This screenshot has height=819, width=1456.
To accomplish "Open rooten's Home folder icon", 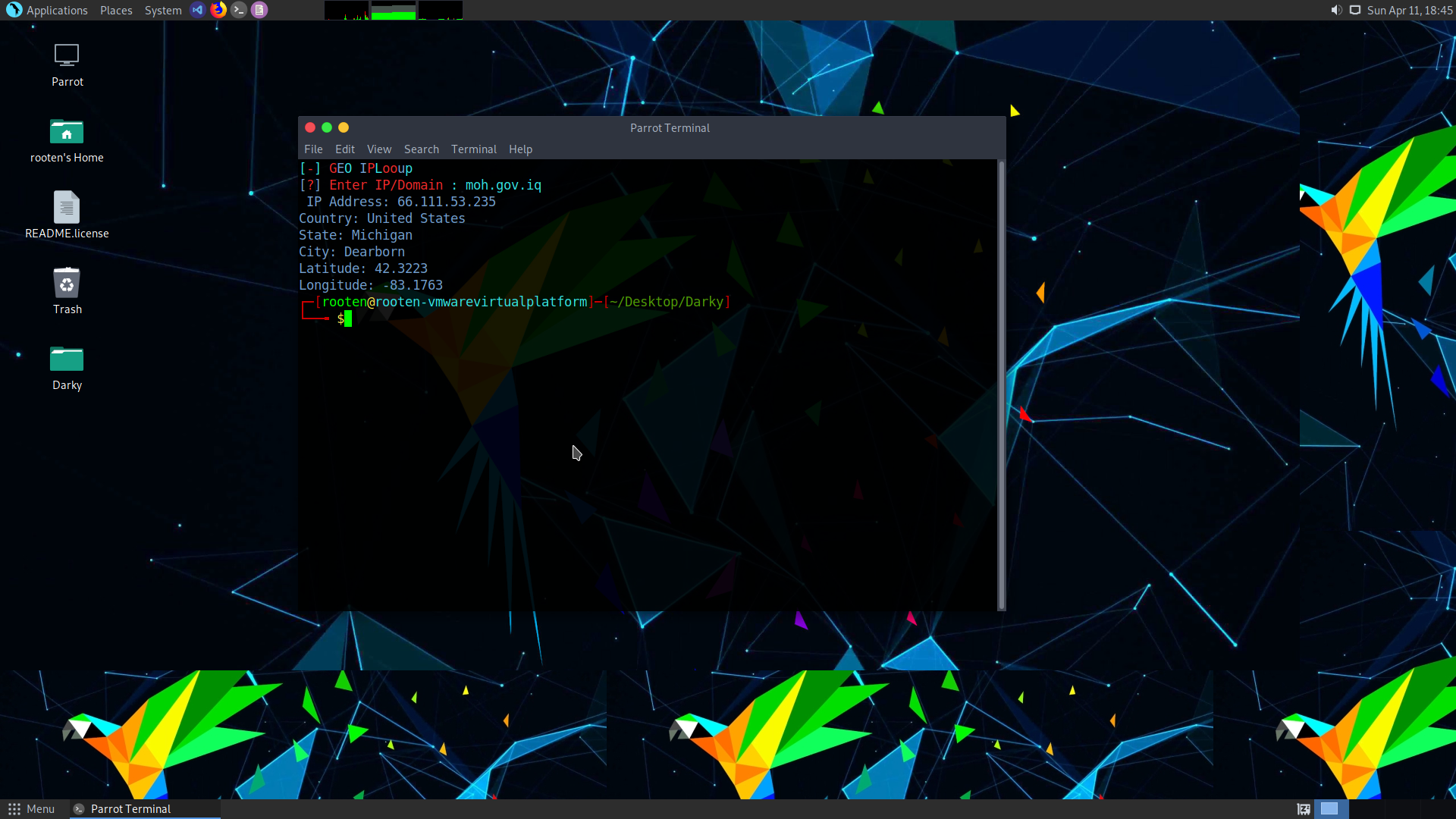I will tap(67, 132).
